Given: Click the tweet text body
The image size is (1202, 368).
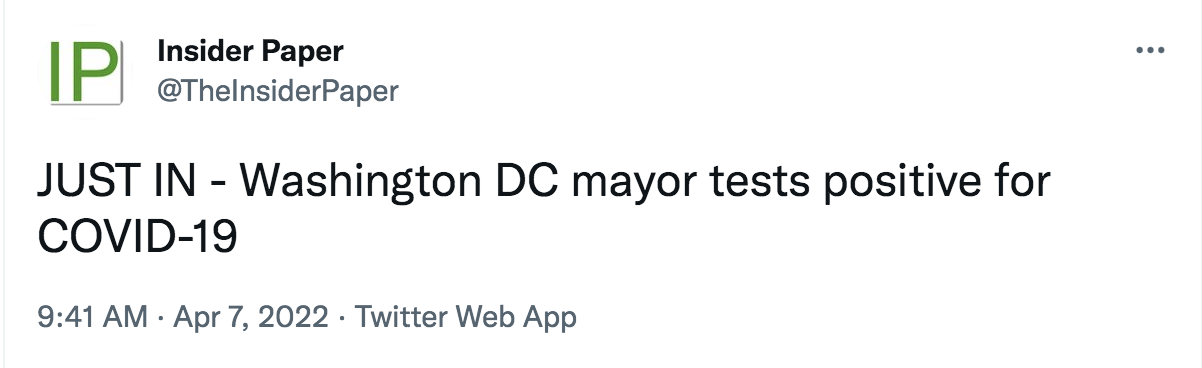Looking at the screenshot, I should pyautogui.click(x=545, y=209).
